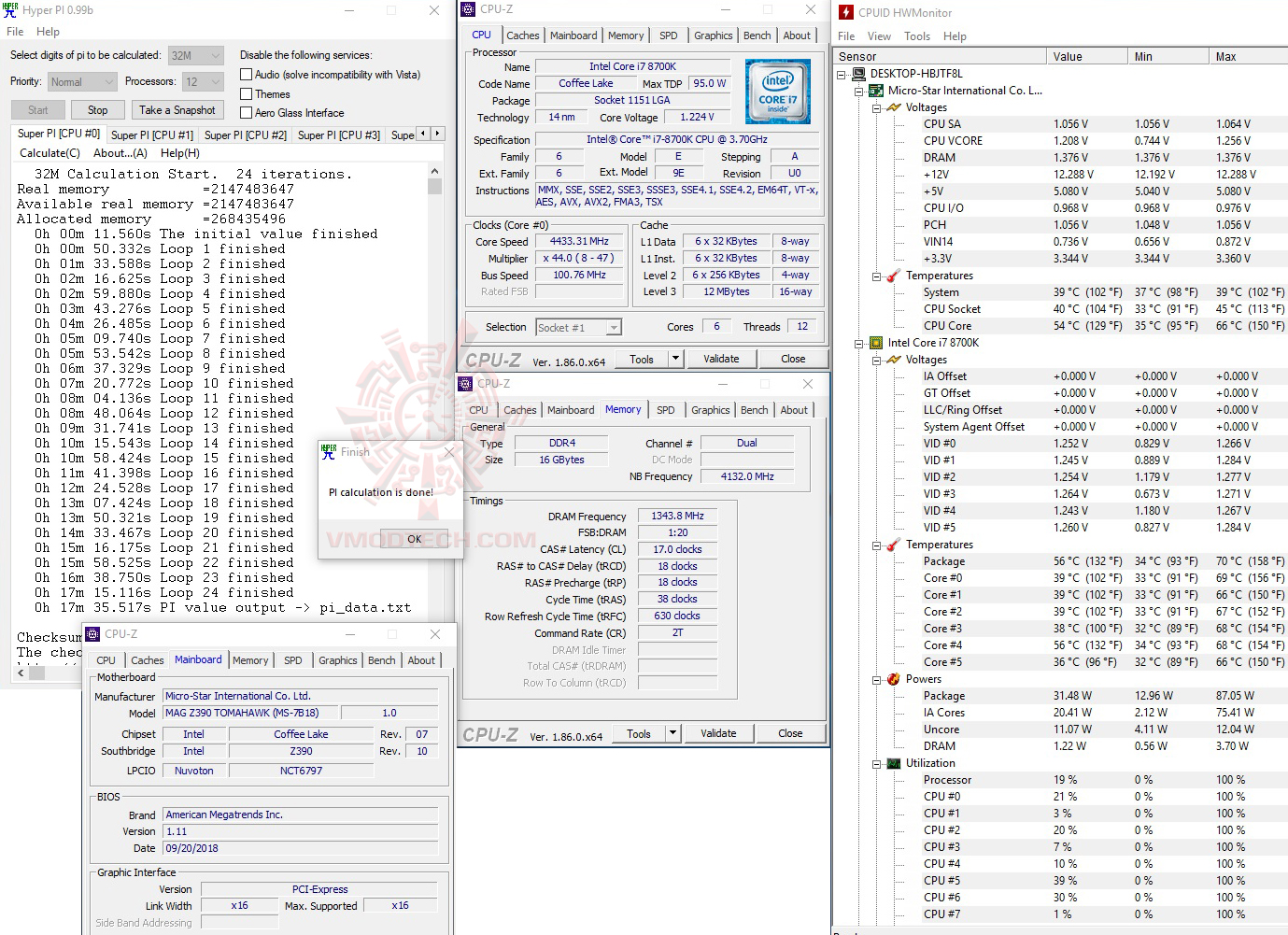Check Audio (solve incompatibility with Vista)
1288x935 pixels.
click(245, 74)
